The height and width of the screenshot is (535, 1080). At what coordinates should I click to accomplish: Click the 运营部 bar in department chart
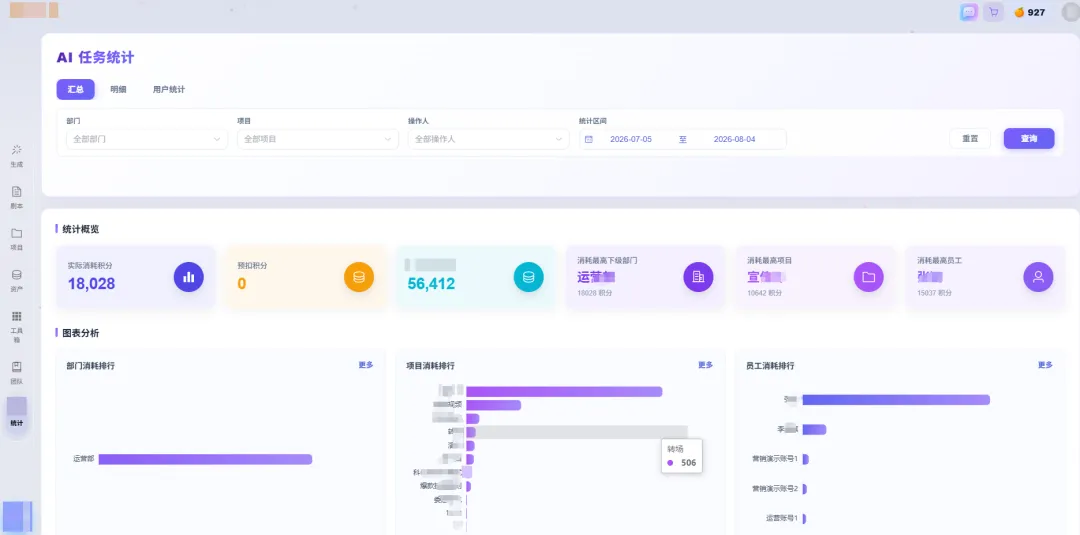pyautogui.click(x=205, y=459)
